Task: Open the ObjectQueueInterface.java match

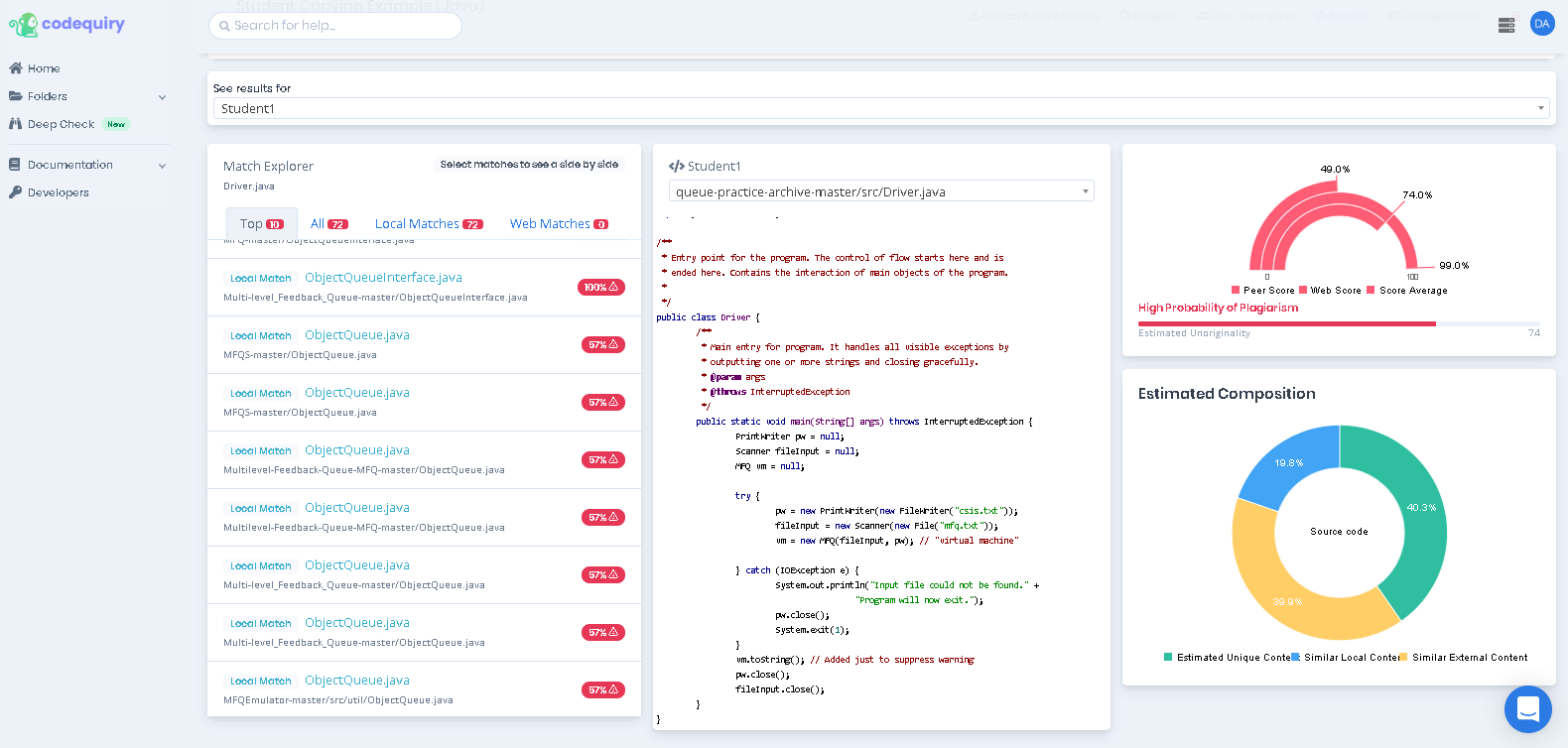Action: coord(383,278)
